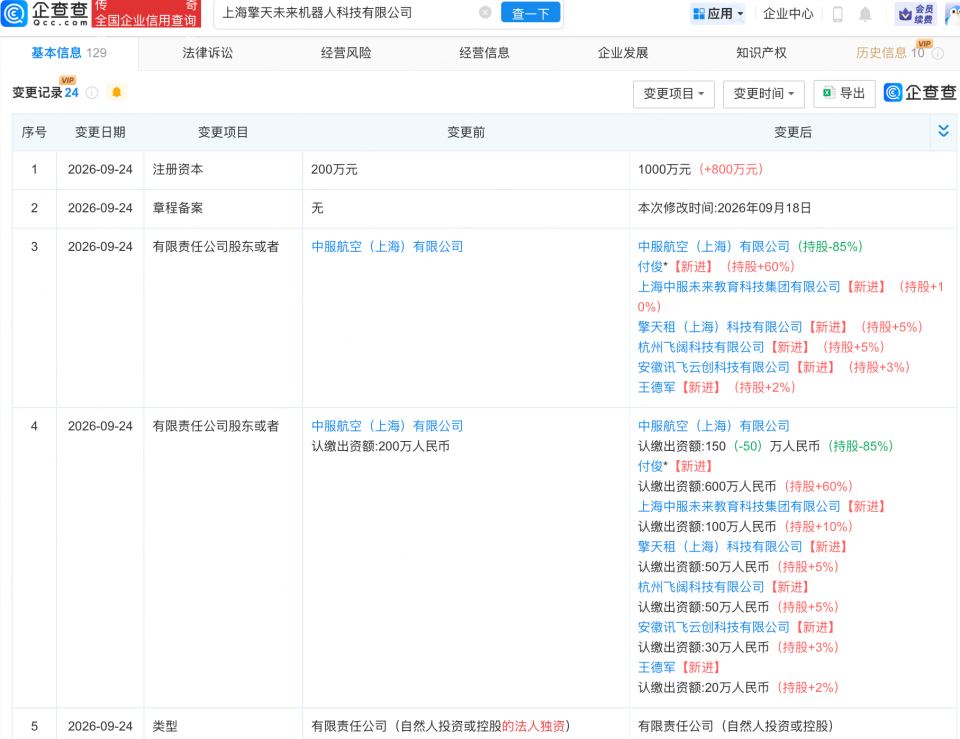Click info icon beside 历史信息 tab
Screen dimensions: 960x739
point(937,53)
